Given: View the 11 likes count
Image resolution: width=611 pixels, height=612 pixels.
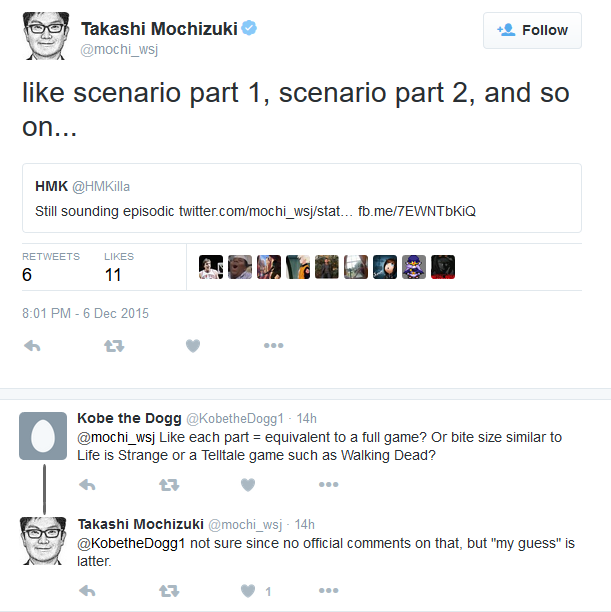Looking at the screenshot, I should pyautogui.click(x=113, y=275).
